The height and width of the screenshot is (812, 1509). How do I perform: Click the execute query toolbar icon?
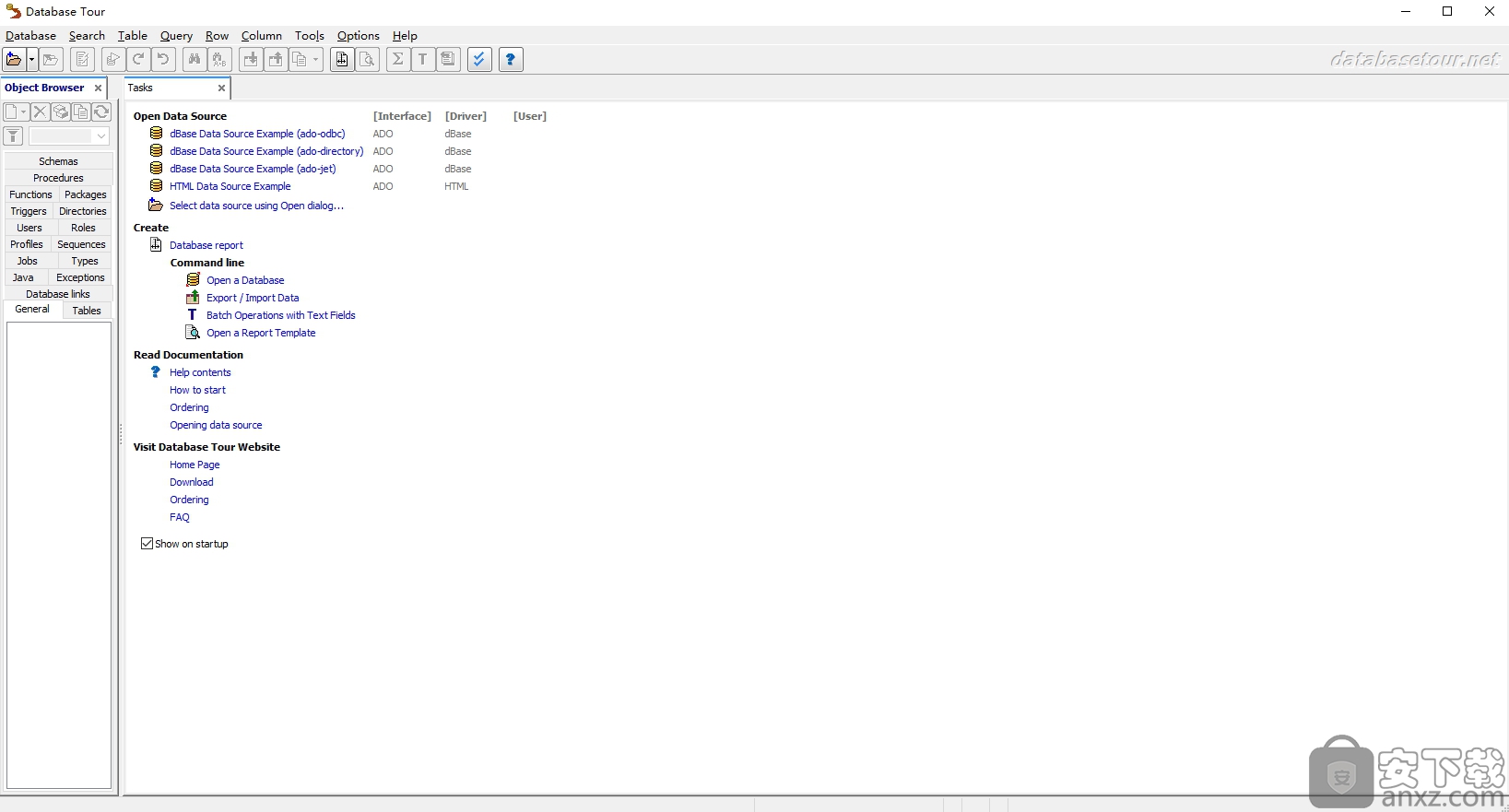pyautogui.click(x=112, y=60)
